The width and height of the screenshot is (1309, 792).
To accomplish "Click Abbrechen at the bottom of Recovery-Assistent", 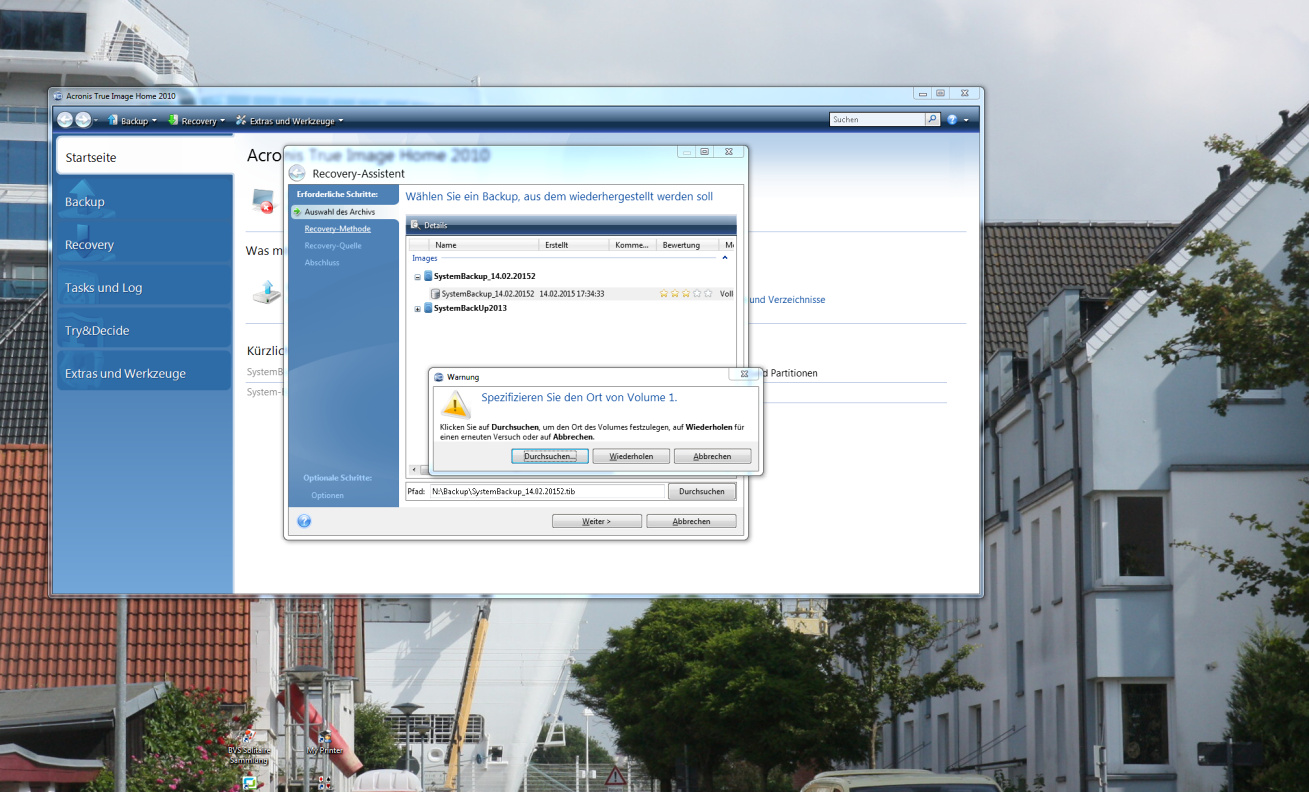I will tap(691, 521).
